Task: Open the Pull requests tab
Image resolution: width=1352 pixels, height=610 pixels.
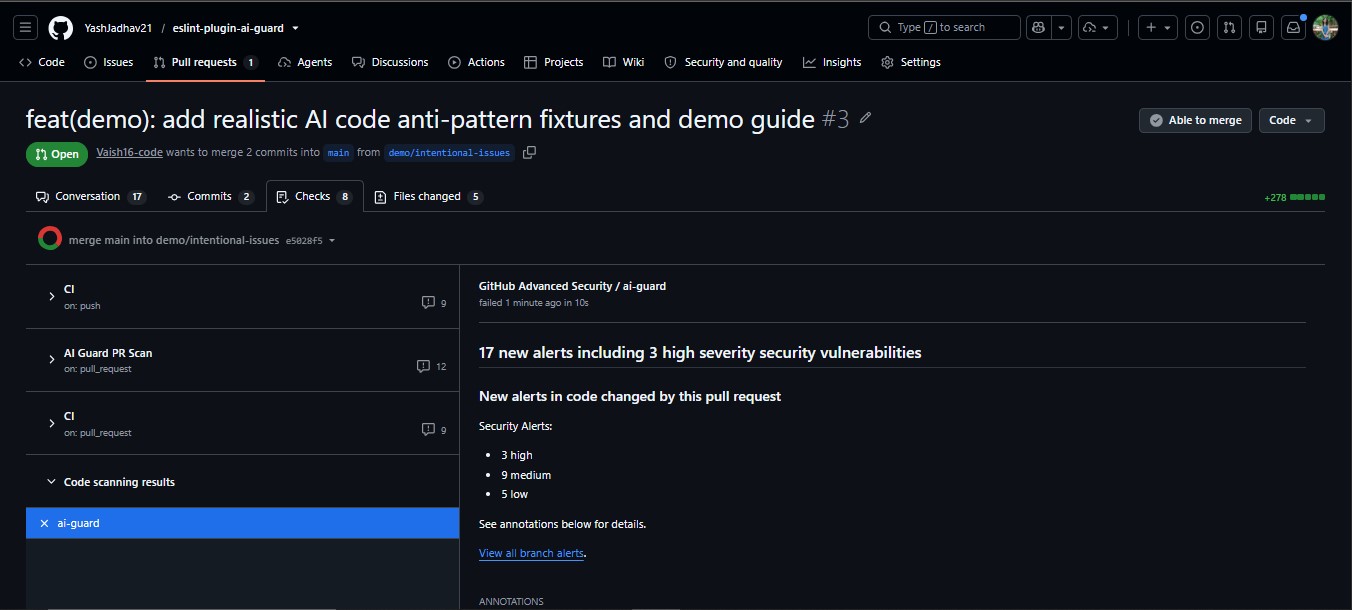Action: 205,62
